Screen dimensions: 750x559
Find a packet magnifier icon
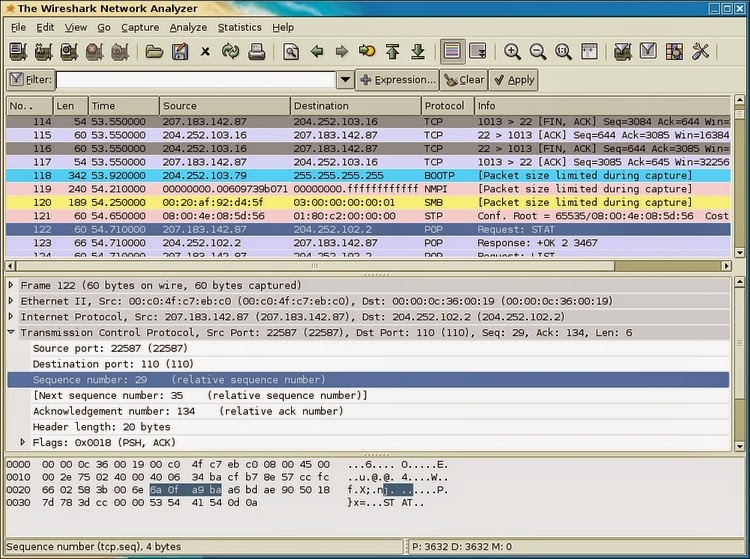click(291, 51)
